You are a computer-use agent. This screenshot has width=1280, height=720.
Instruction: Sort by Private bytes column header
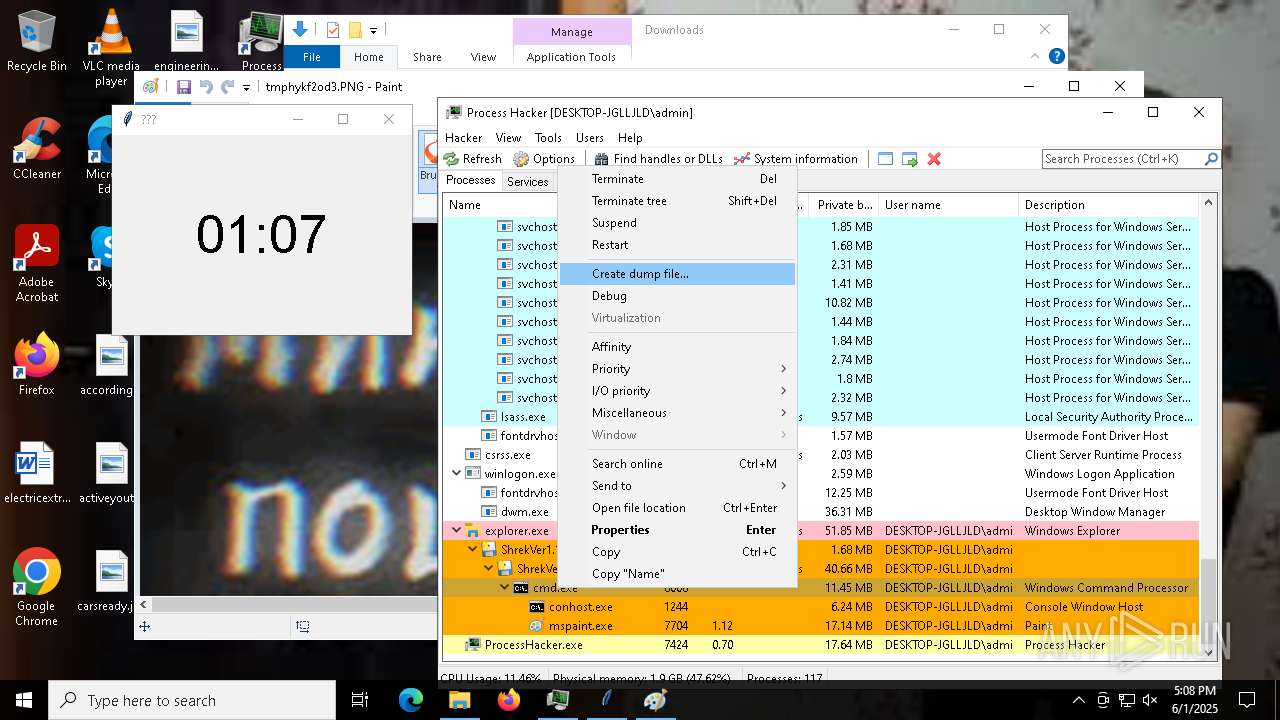point(843,205)
